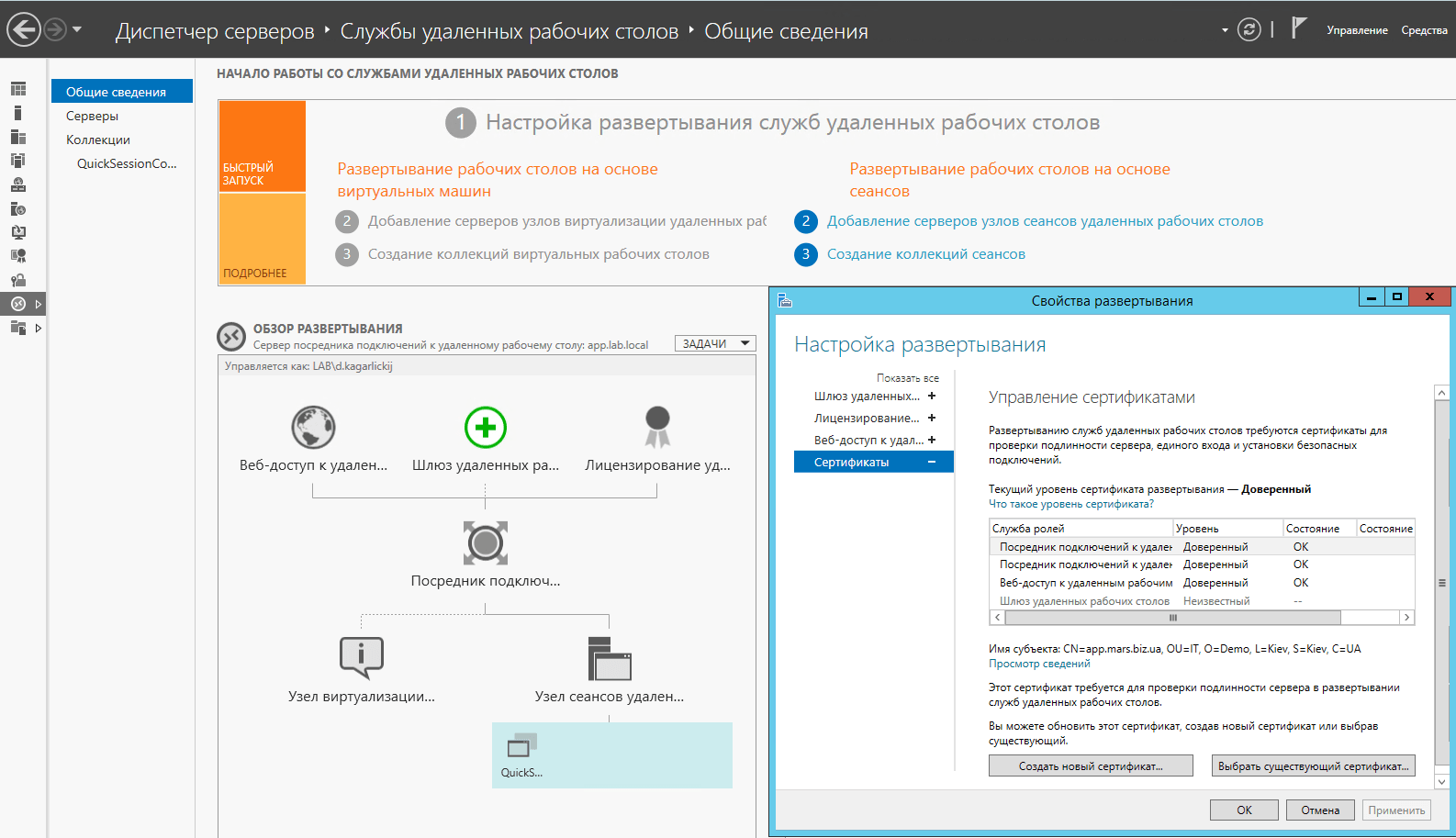The height and width of the screenshot is (838, 1456).
Task: Open the notifications flag icon
Action: click(x=1298, y=28)
